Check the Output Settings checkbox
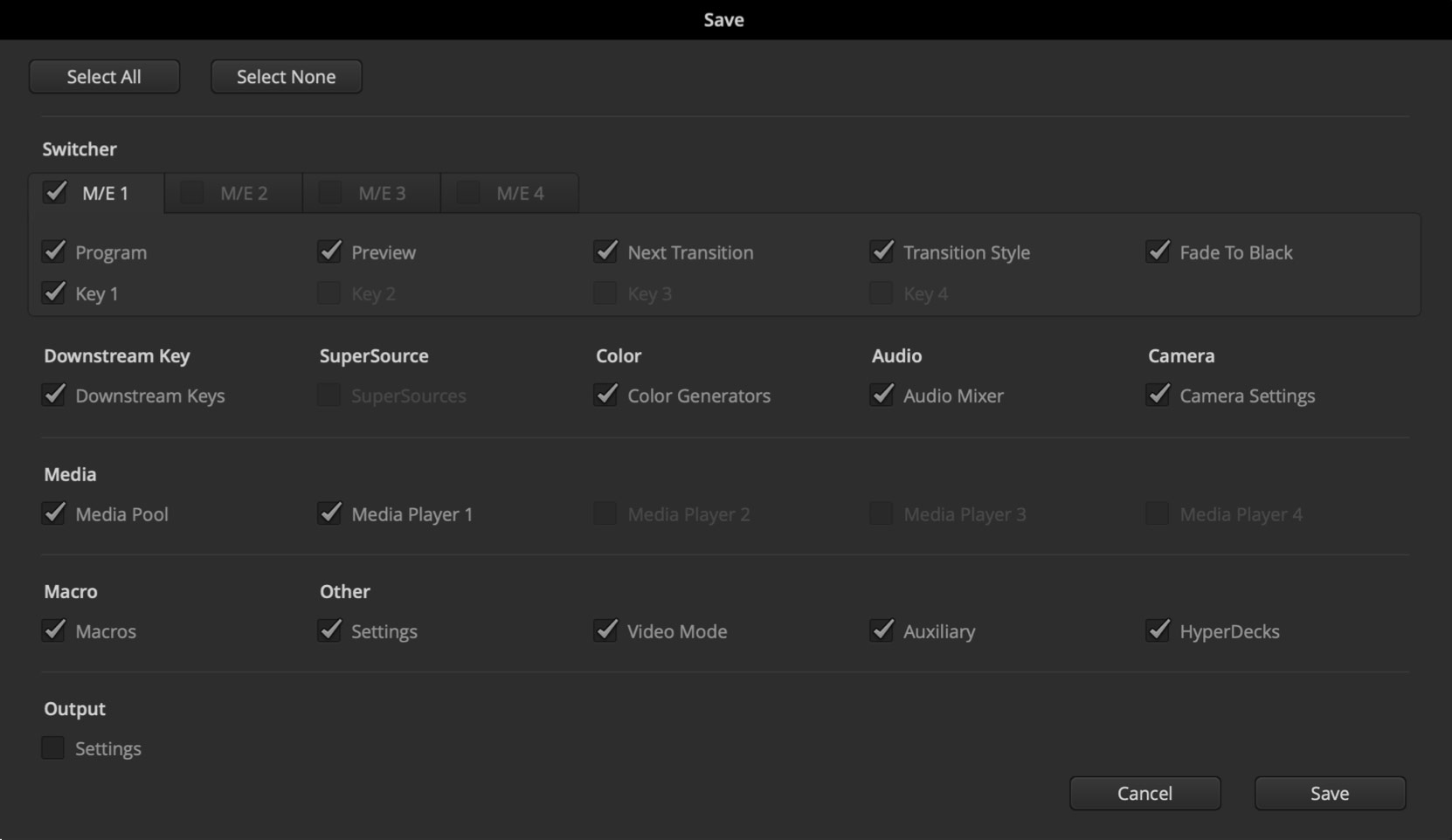The width and height of the screenshot is (1452, 840). [x=53, y=747]
